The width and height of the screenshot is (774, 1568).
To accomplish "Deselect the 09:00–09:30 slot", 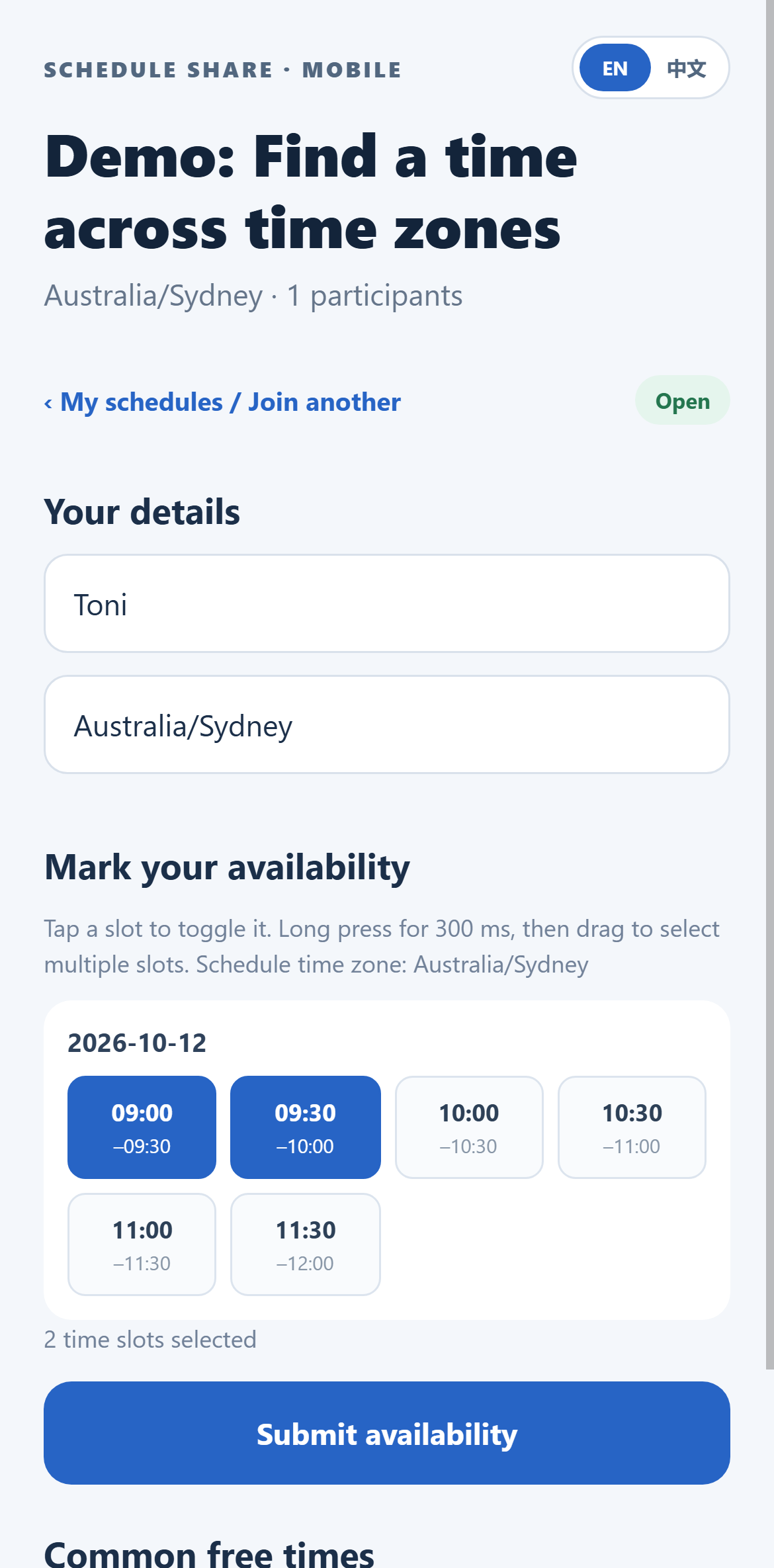I will pos(142,1127).
